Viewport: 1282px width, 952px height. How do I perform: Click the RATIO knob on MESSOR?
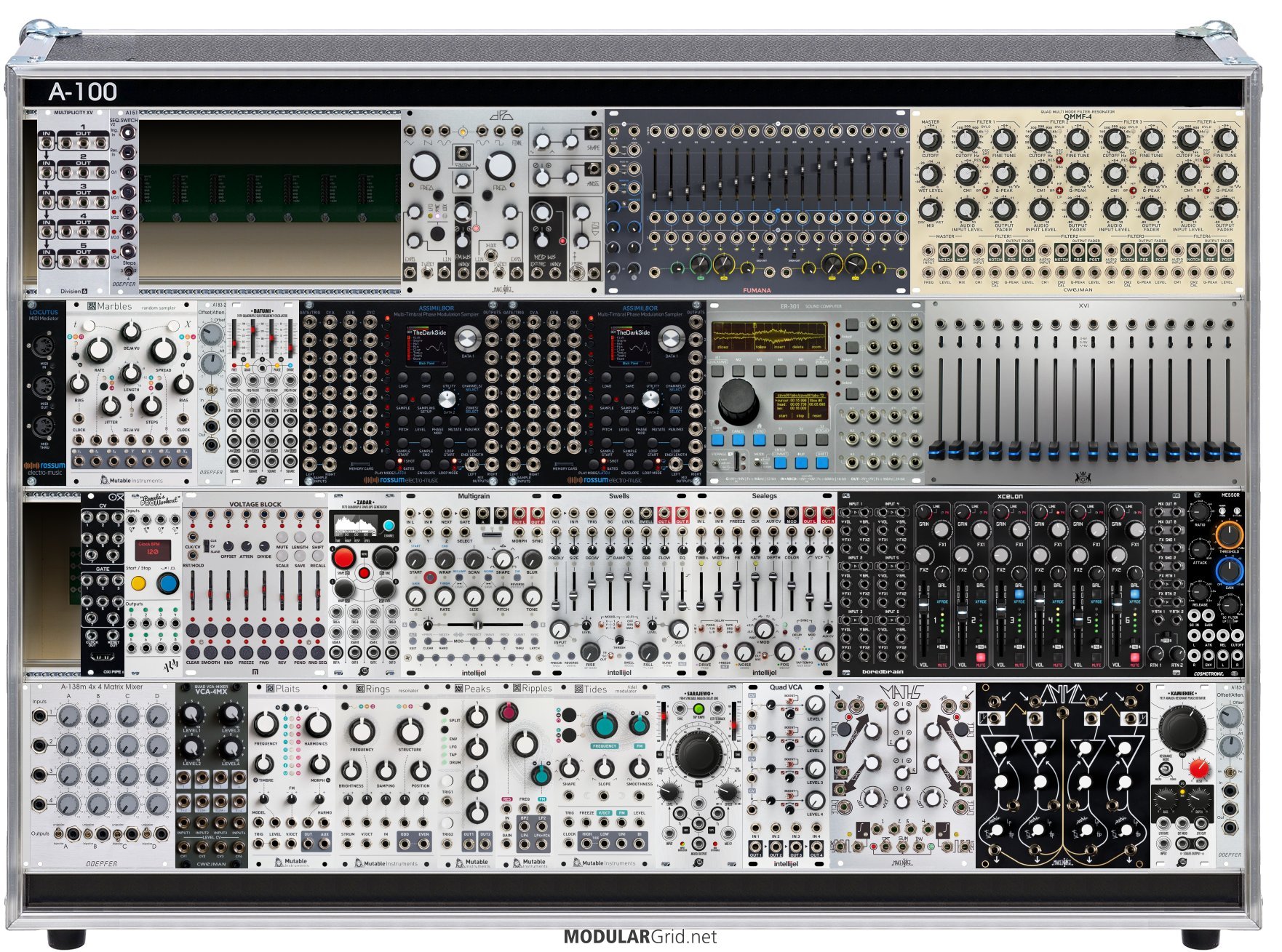coord(1199,513)
